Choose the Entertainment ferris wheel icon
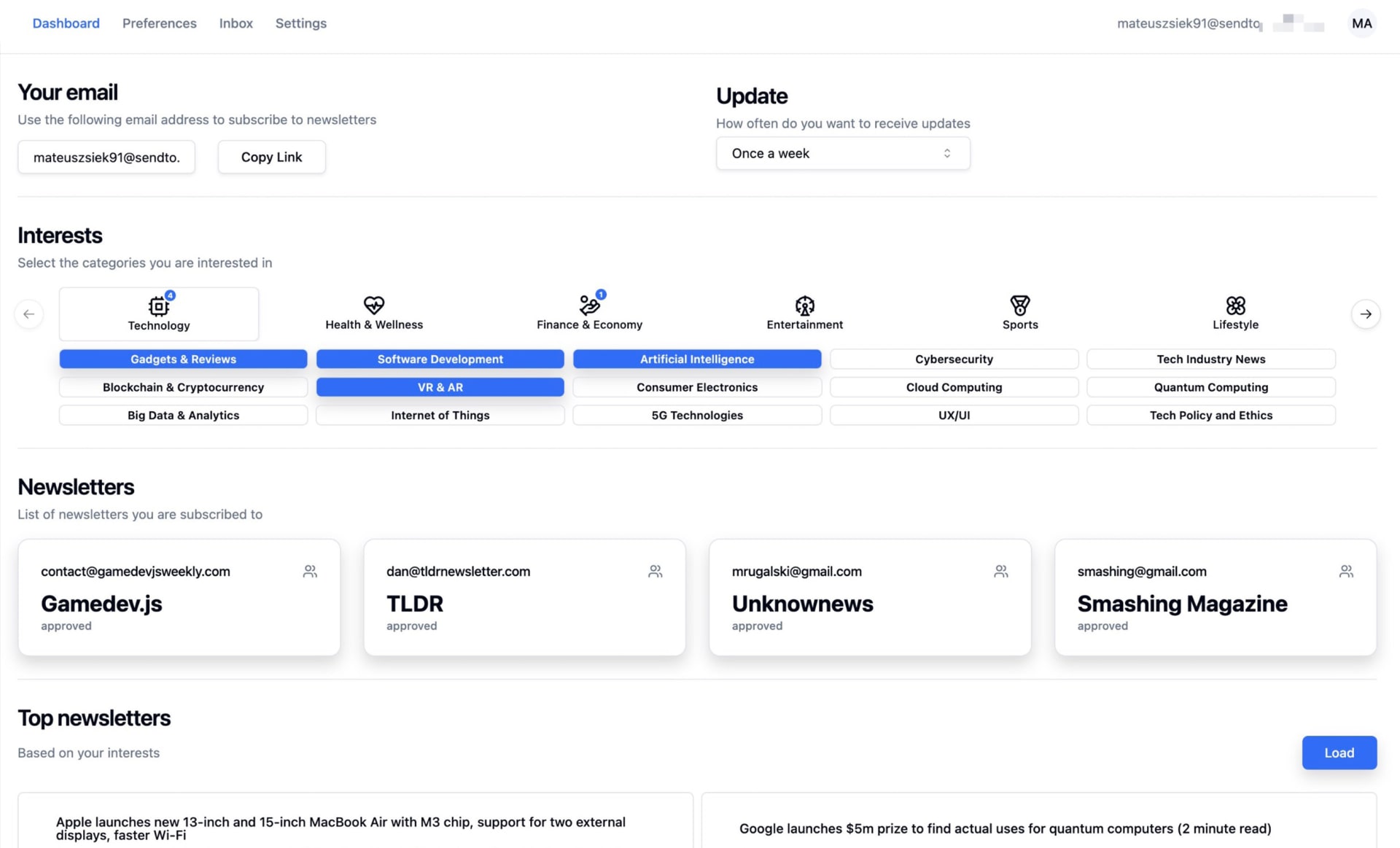This screenshot has width=1400, height=848. point(804,305)
